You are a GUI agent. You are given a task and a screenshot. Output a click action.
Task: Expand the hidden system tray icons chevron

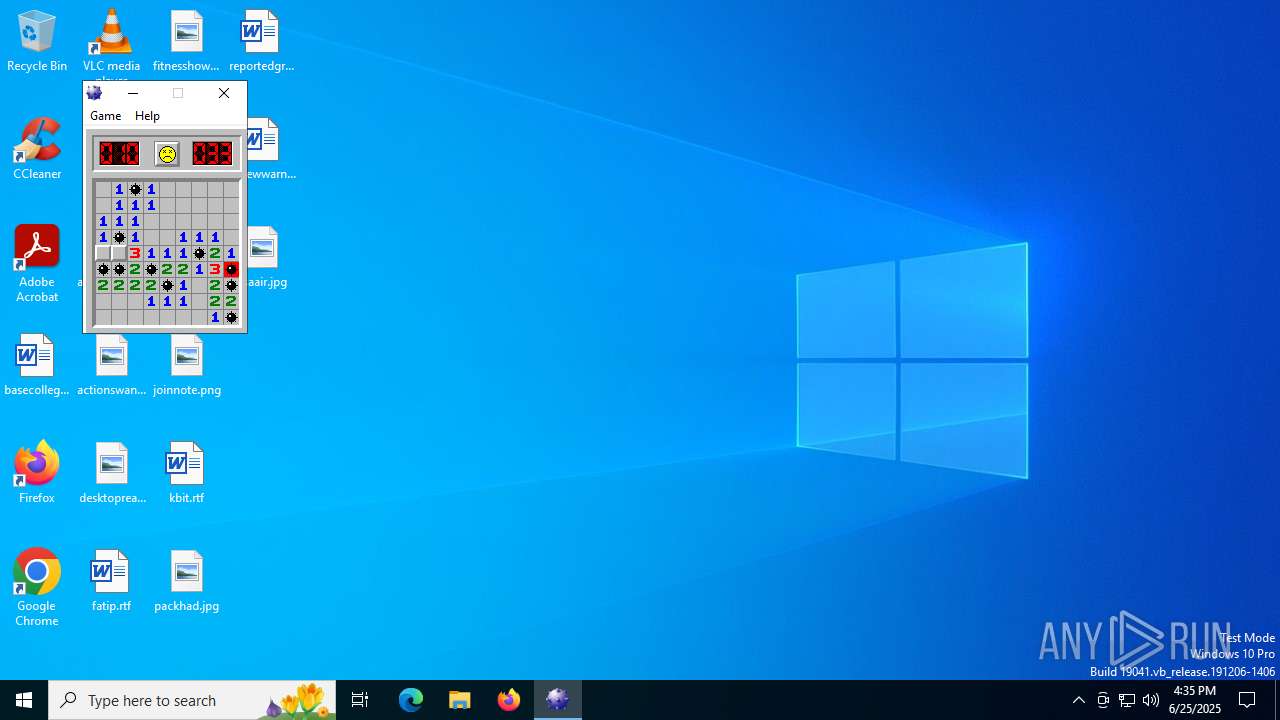click(x=1079, y=700)
